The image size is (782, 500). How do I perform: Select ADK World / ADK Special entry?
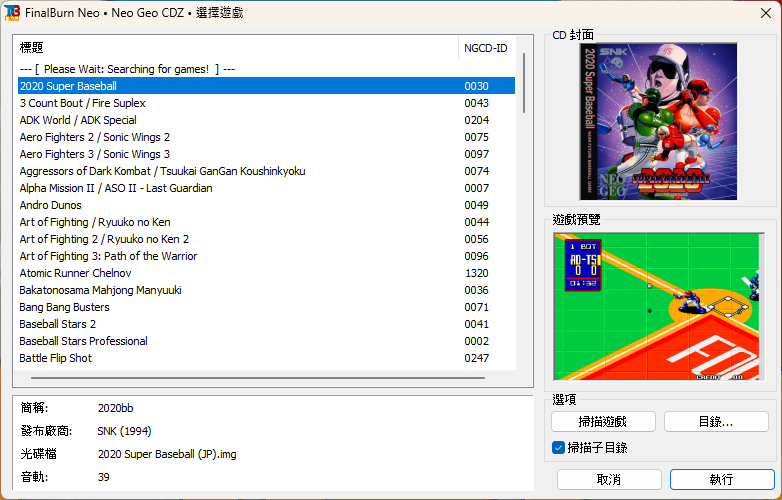tap(266, 120)
